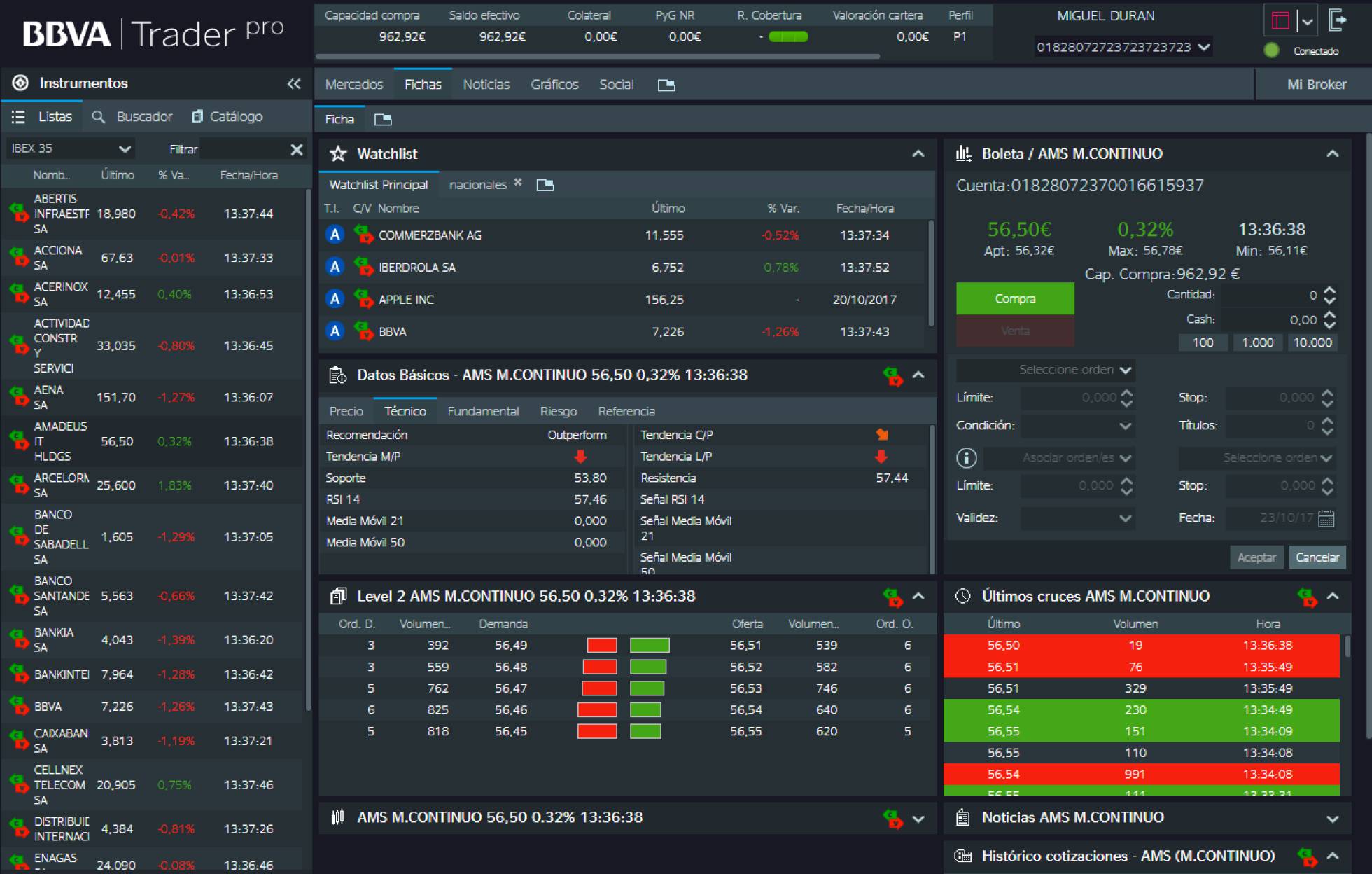Select the Riesgo data tab
This screenshot has height=874, width=1372.
click(559, 411)
